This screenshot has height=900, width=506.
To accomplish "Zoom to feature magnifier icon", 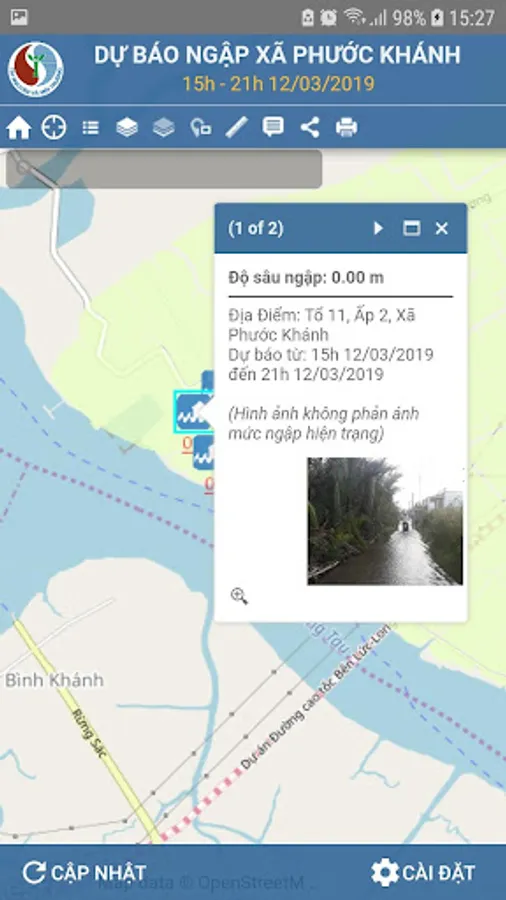I will pos(239,596).
